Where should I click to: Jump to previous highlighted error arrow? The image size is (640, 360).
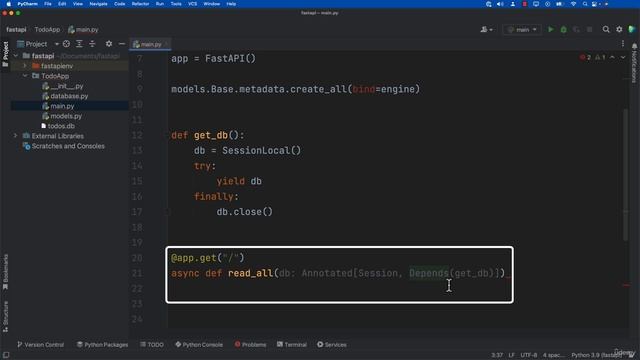tap(612, 57)
